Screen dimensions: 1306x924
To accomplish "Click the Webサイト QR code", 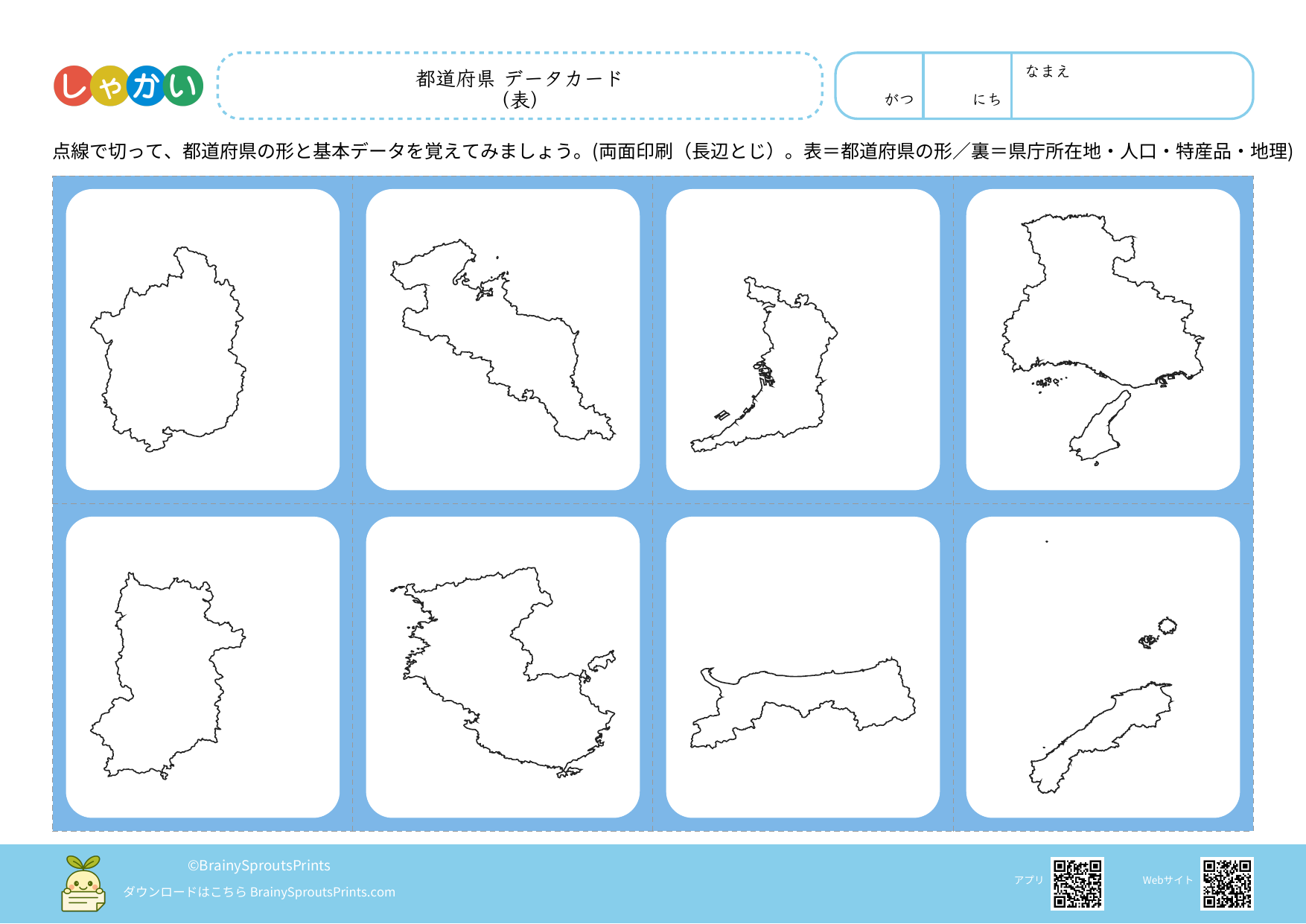I will tap(1226, 884).
